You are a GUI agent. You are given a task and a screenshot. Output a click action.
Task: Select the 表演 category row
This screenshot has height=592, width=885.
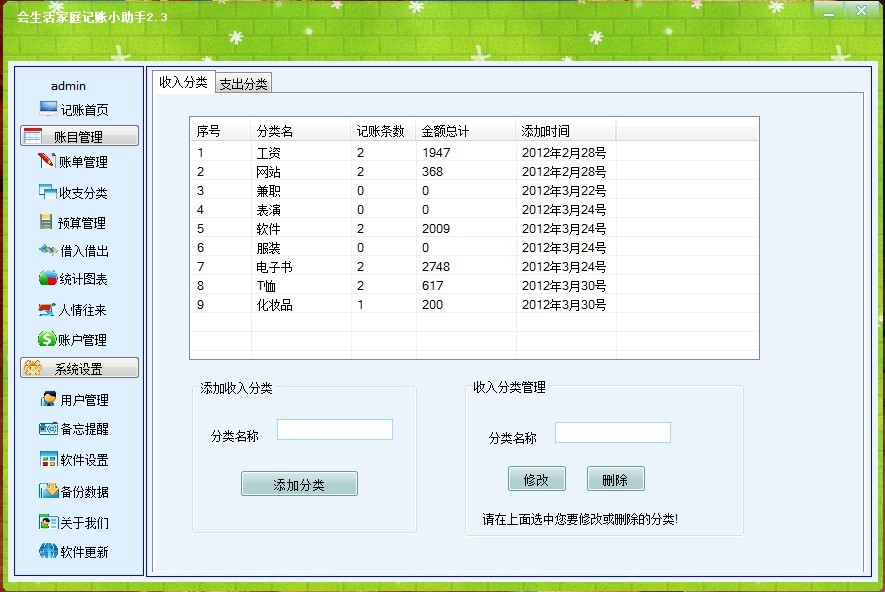click(x=474, y=209)
